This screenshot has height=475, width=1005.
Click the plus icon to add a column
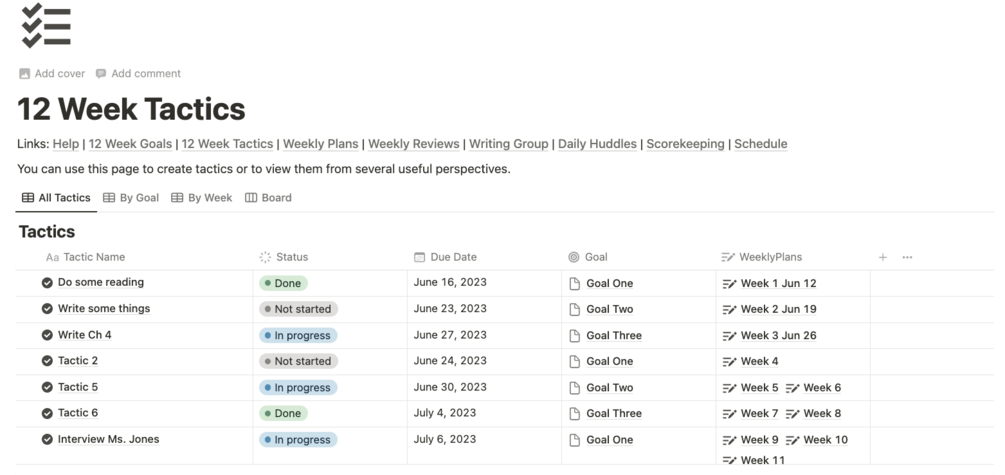[x=883, y=257]
